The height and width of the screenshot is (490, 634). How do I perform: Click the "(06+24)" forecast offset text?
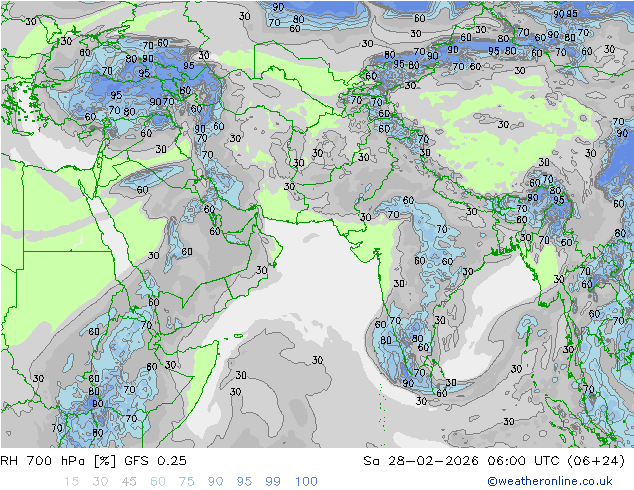[596, 461]
